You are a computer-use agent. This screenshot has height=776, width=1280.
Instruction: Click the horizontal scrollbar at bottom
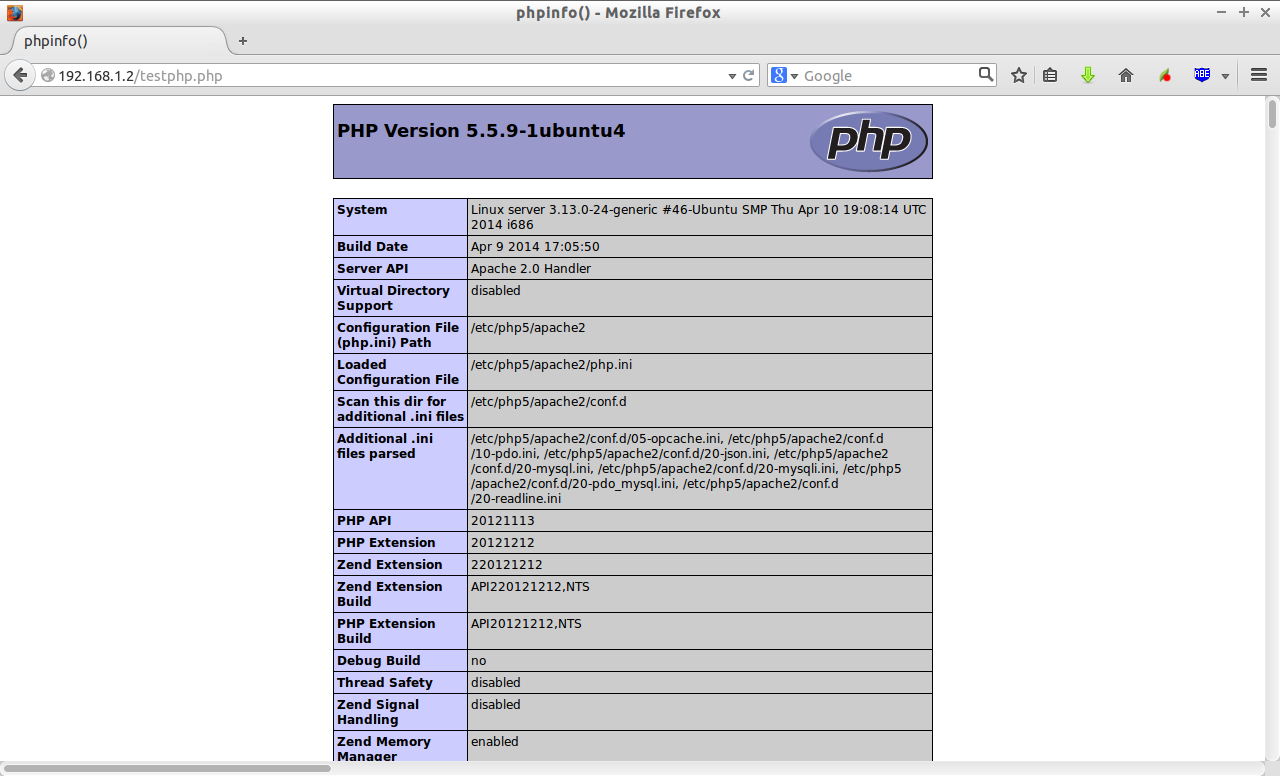coord(168,768)
